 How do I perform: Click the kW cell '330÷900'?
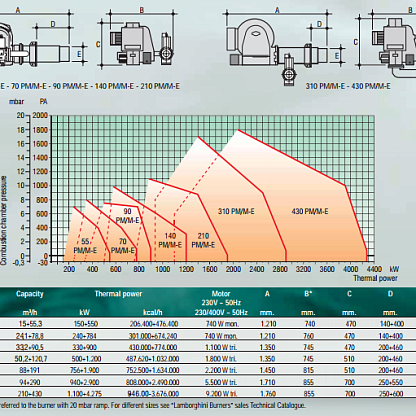(84, 347)
